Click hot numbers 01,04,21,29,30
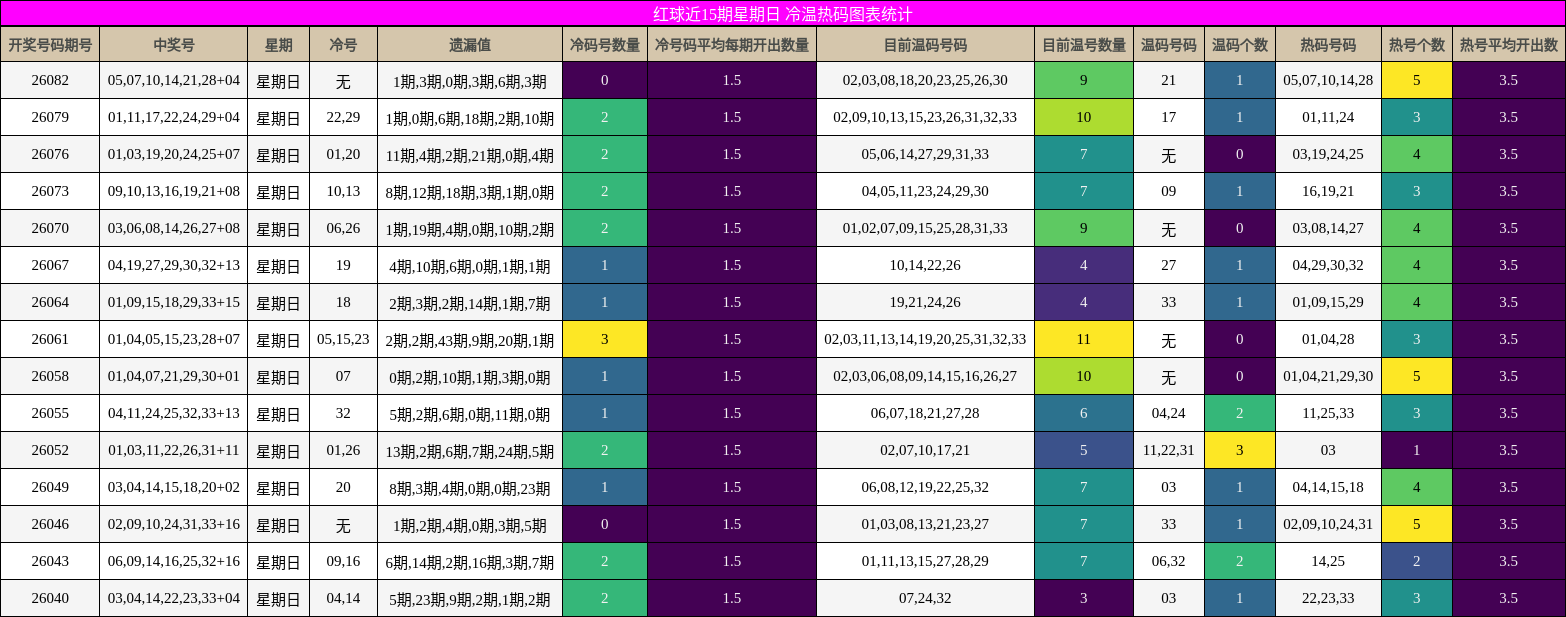1566x617 pixels. [1328, 376]
